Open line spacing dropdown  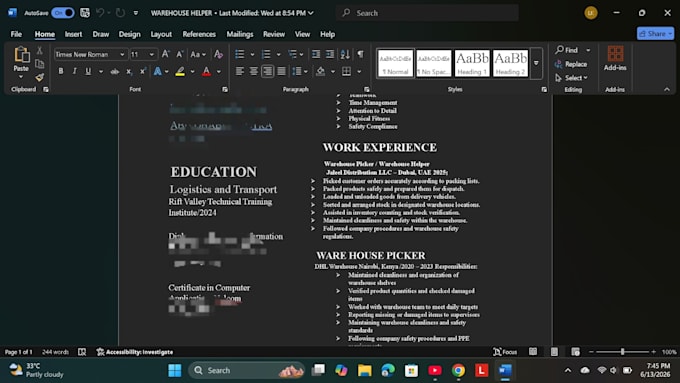[x=300, y=71]
